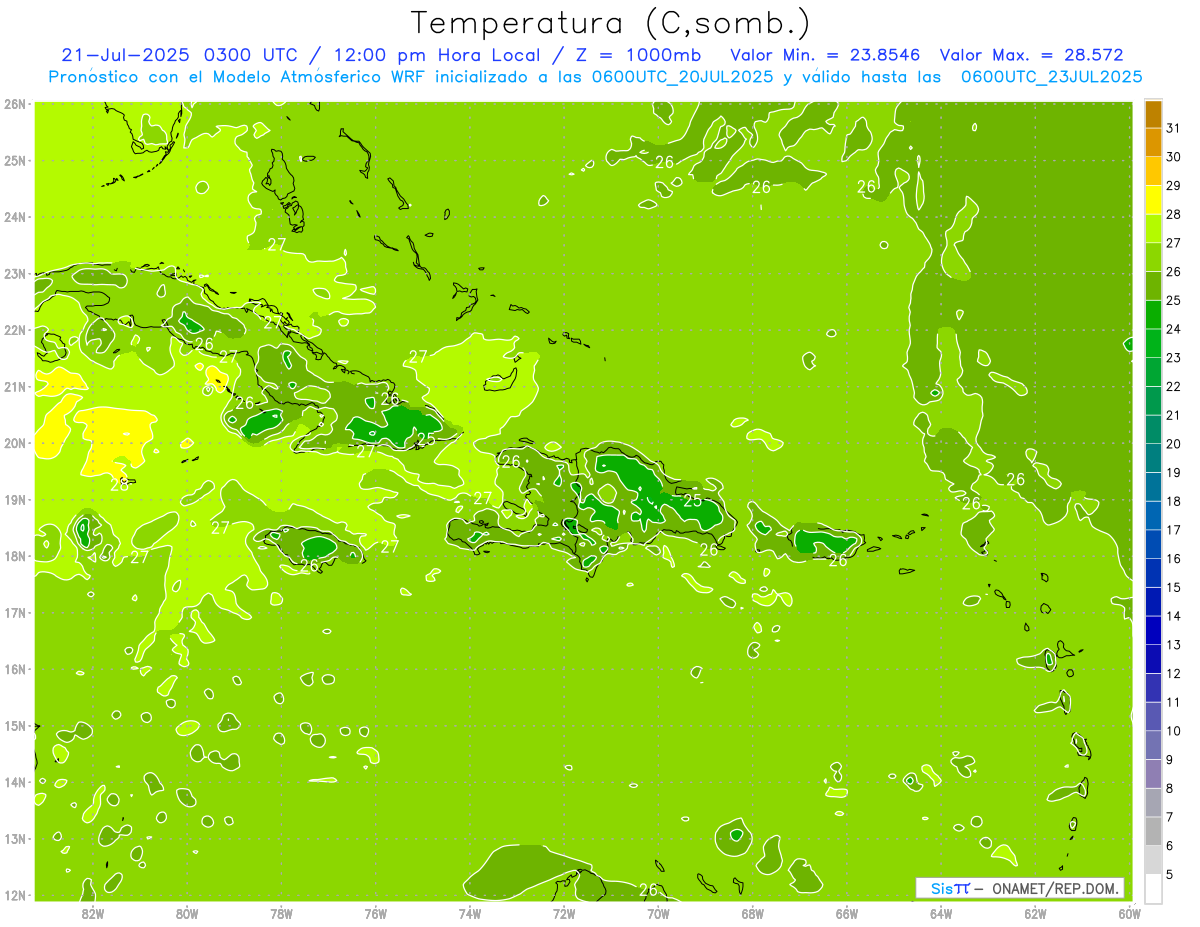The image size is (1200, 927).
Task: Click the '17N' latitude axis label
Action: tap(15, 612)
